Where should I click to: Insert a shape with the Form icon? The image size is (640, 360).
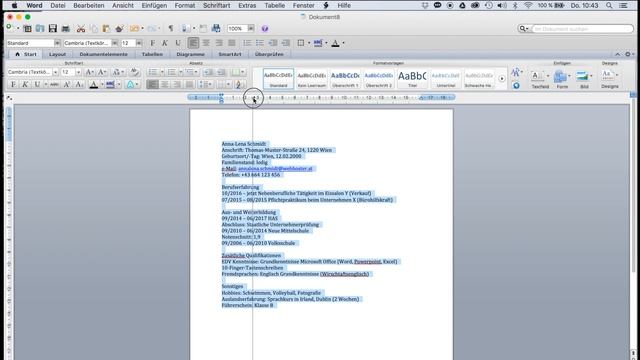561,76
